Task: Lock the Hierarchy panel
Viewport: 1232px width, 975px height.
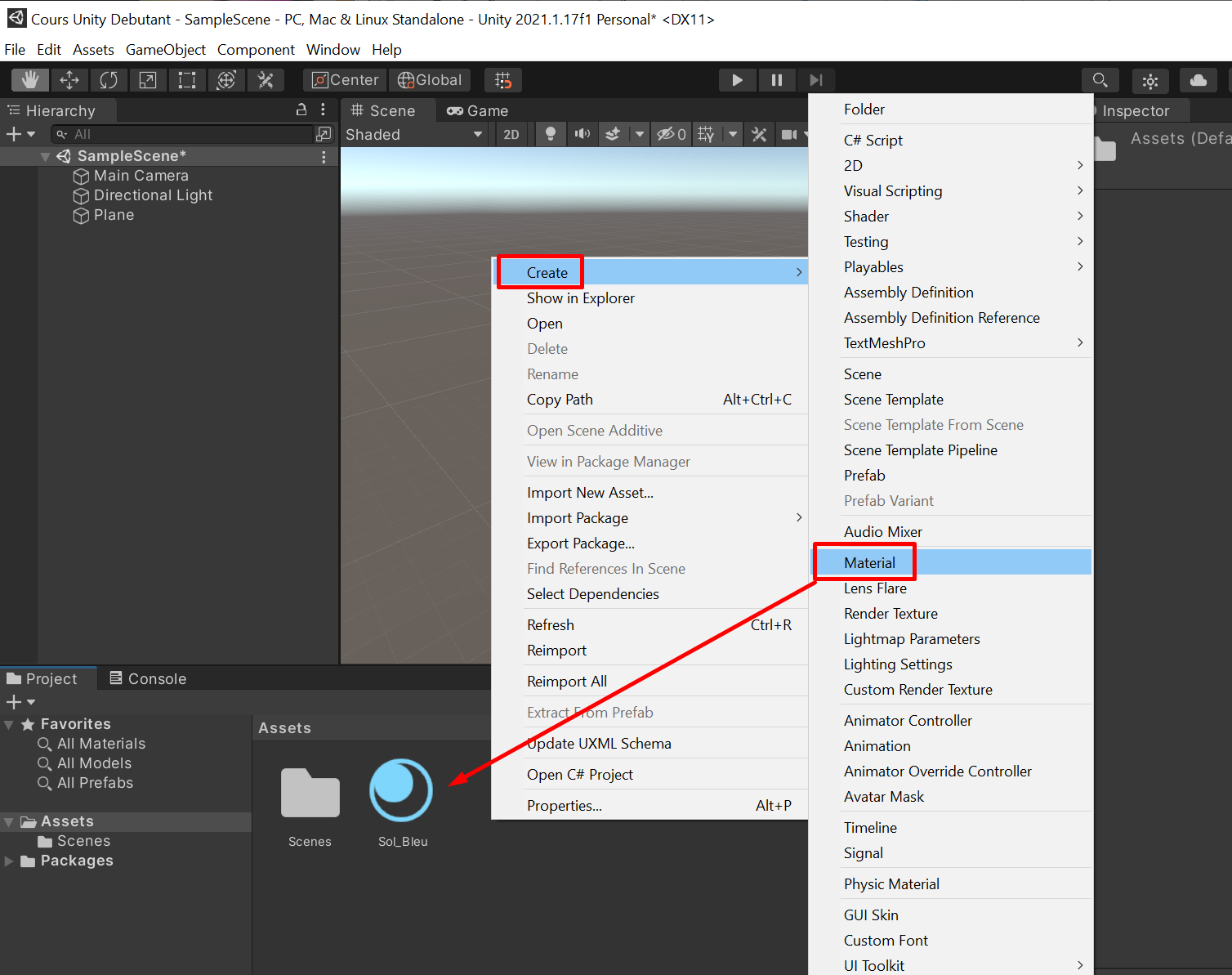Action: click(301, 110)
